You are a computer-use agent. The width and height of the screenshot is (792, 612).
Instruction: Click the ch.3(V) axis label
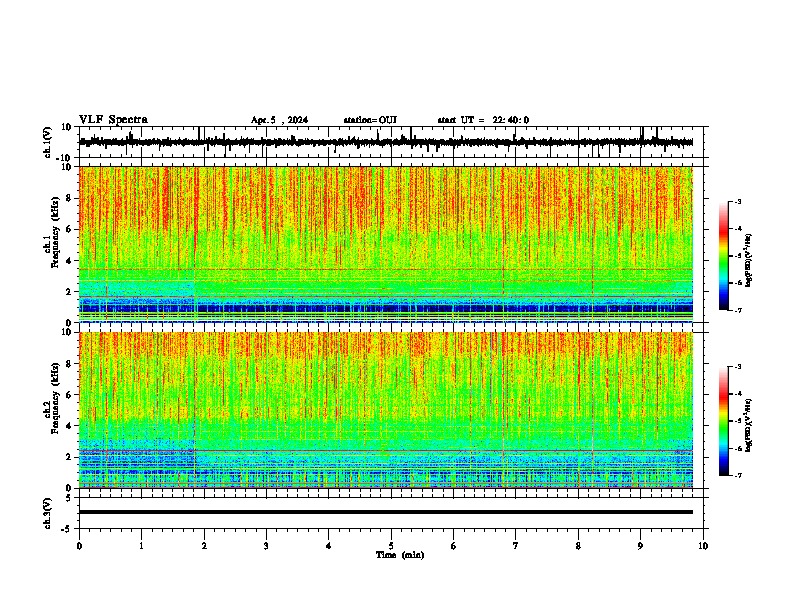click(x=48, y=513)
